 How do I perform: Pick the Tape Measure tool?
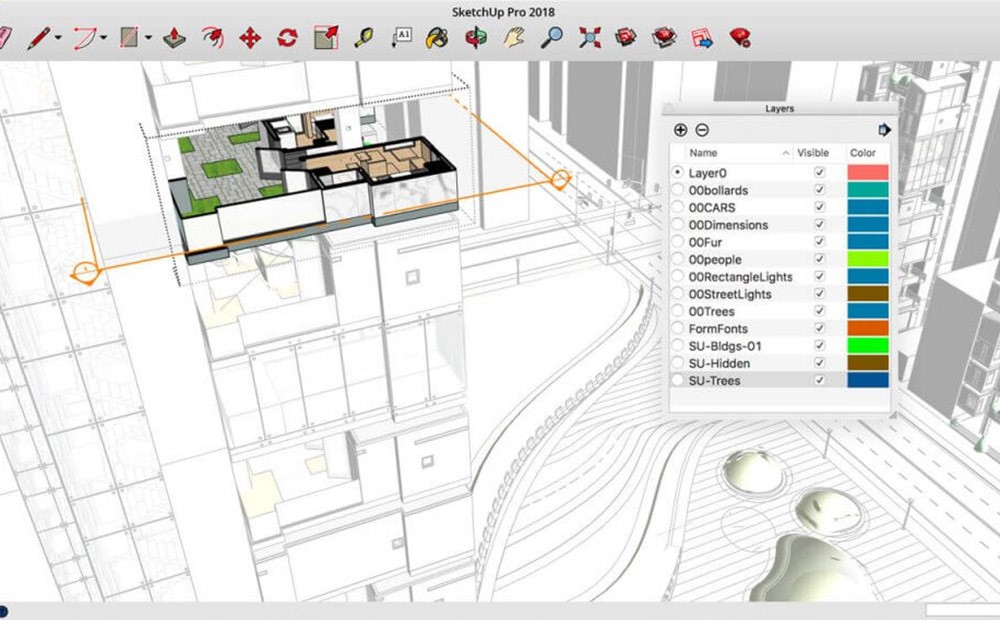point(364,39)
